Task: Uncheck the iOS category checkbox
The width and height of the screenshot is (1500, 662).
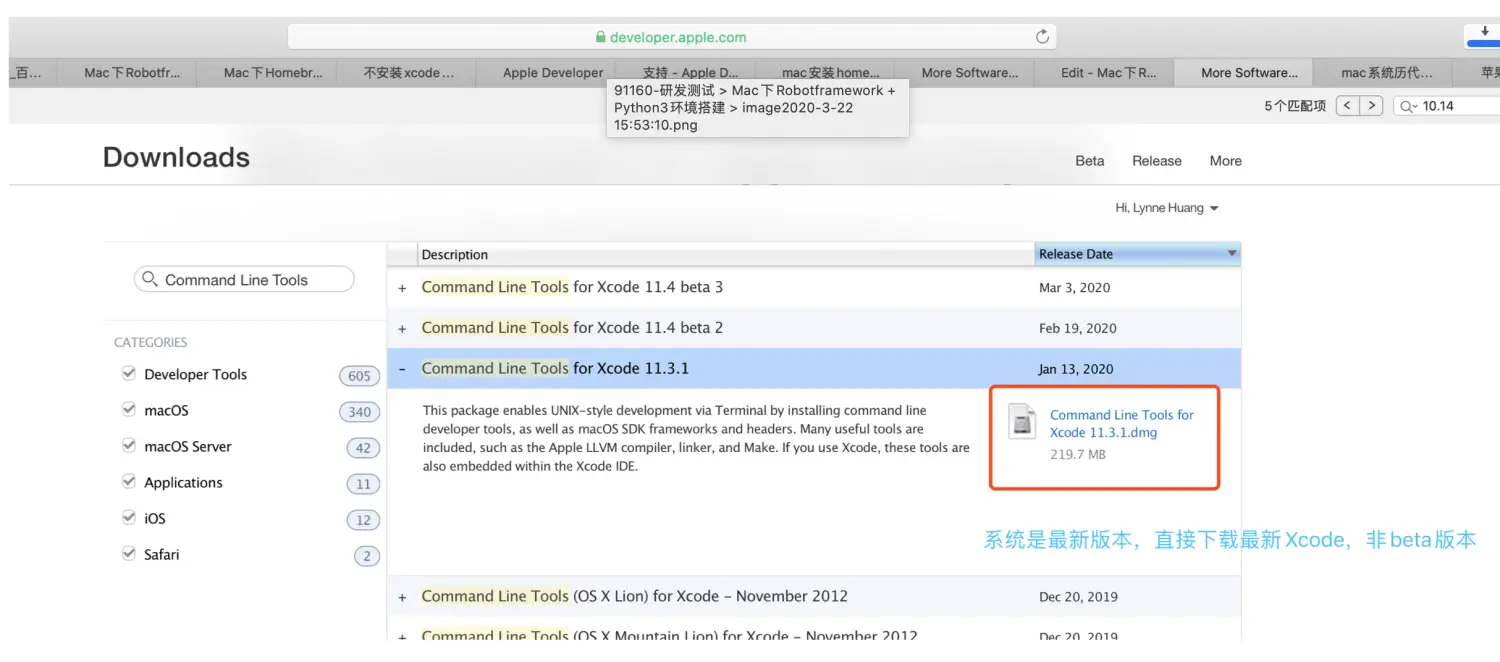Action: pyautogui.click(x=128, y=517)
